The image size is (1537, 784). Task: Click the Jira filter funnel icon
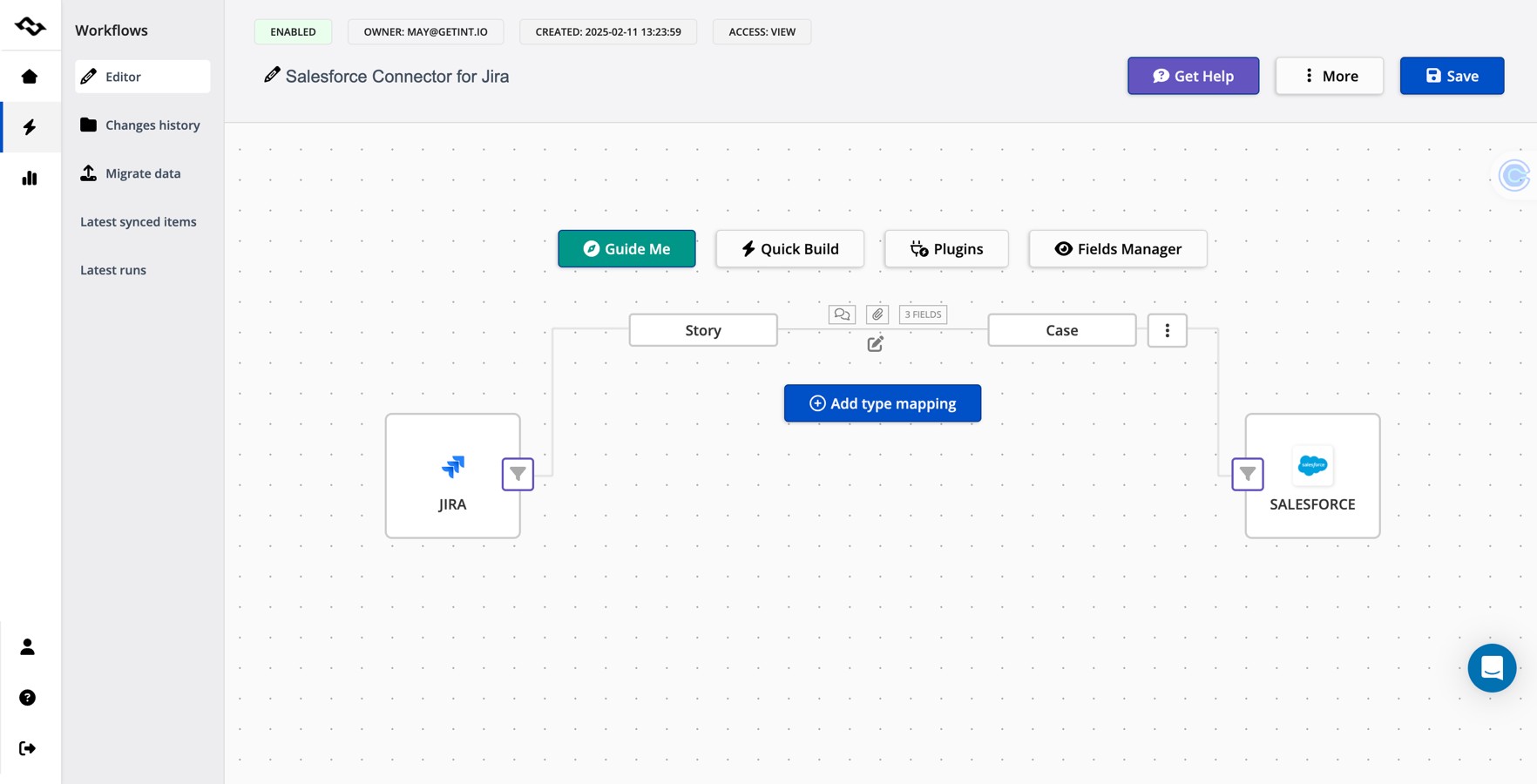tap(518, 474)
